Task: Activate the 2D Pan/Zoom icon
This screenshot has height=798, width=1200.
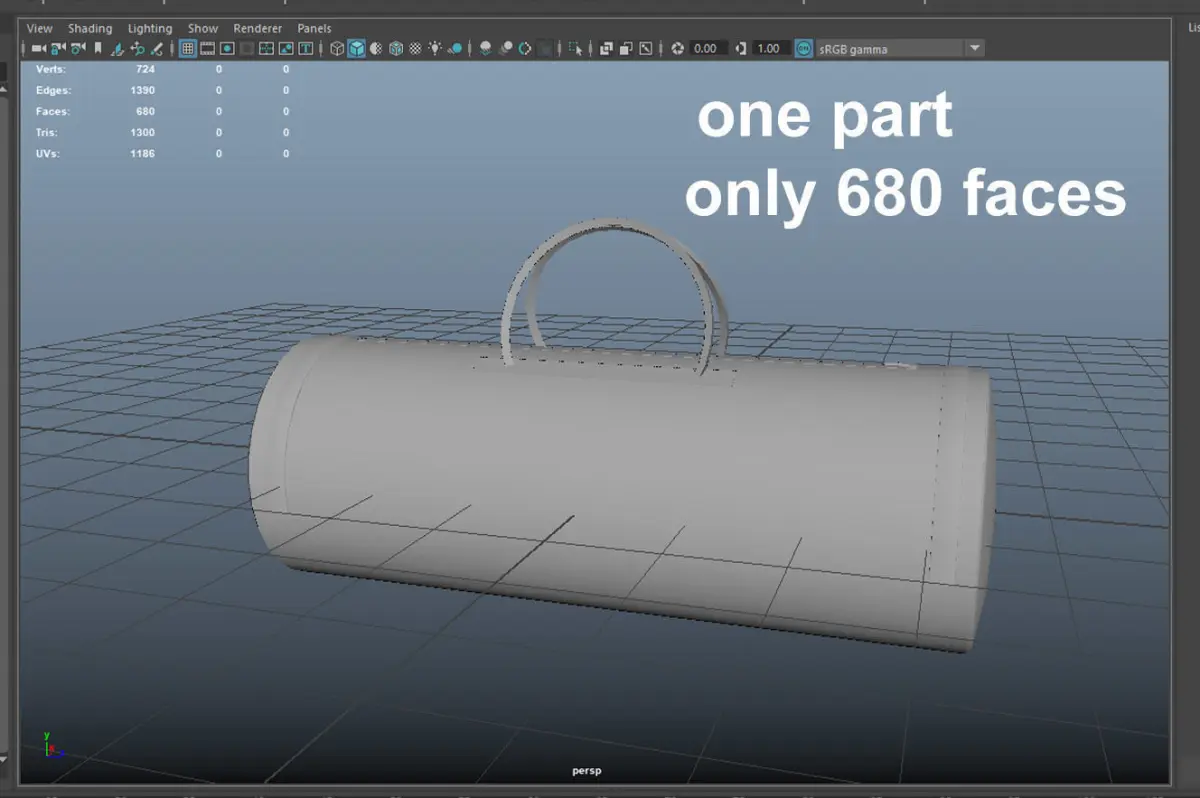Action: 137,48
